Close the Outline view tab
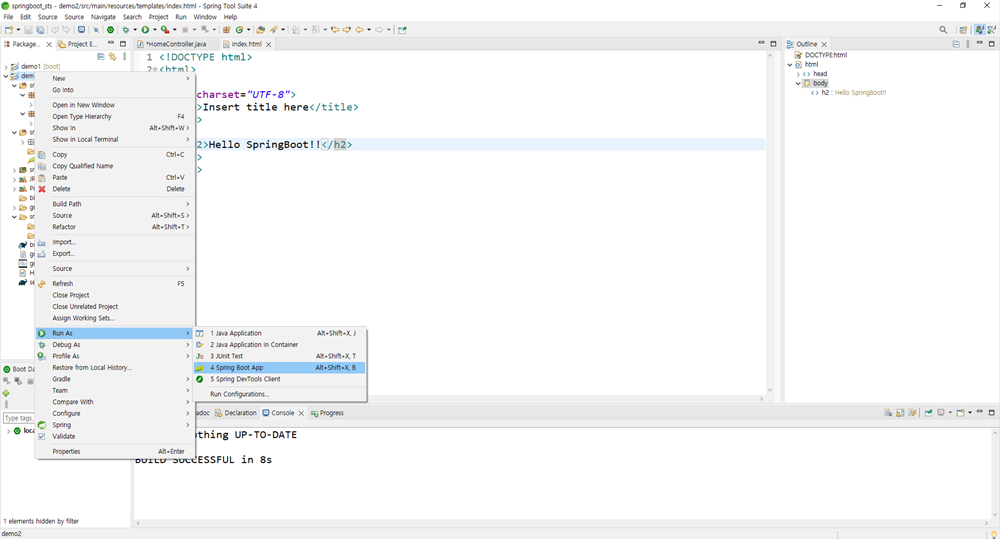Screen dimensions: 1000x539 (x=824, y=44)
